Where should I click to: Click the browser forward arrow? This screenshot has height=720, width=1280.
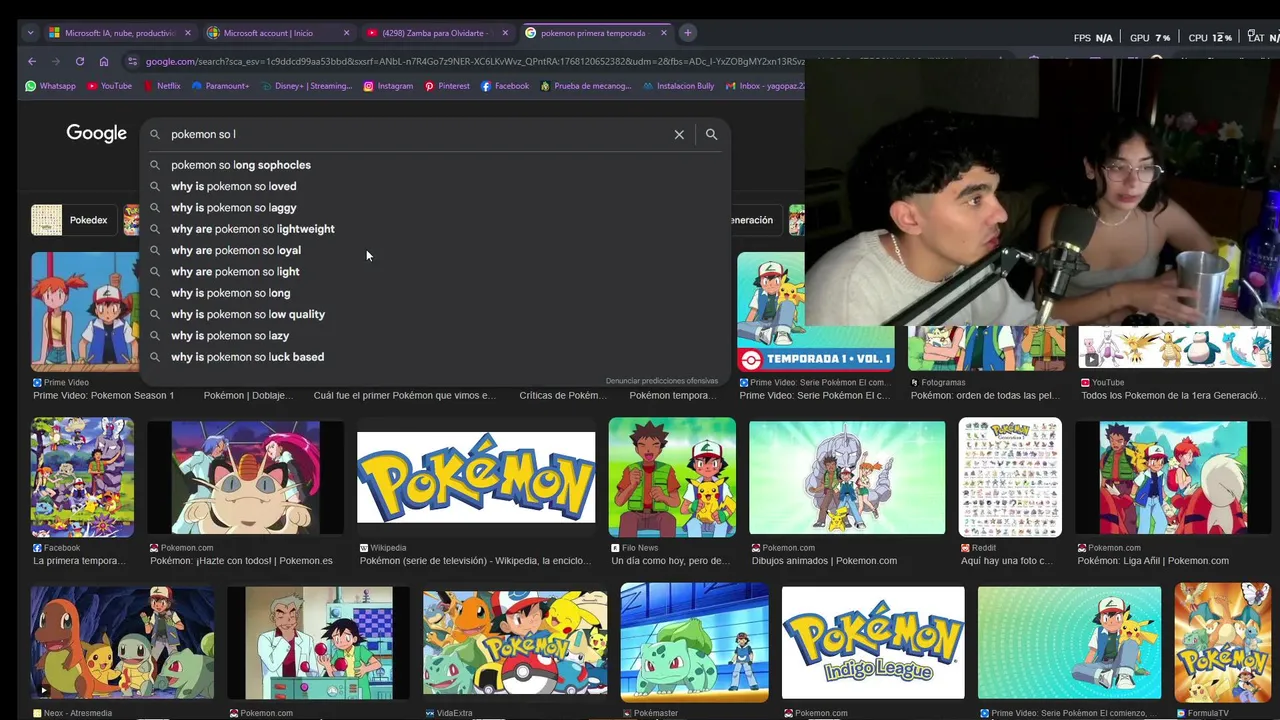tap(56, 61)
